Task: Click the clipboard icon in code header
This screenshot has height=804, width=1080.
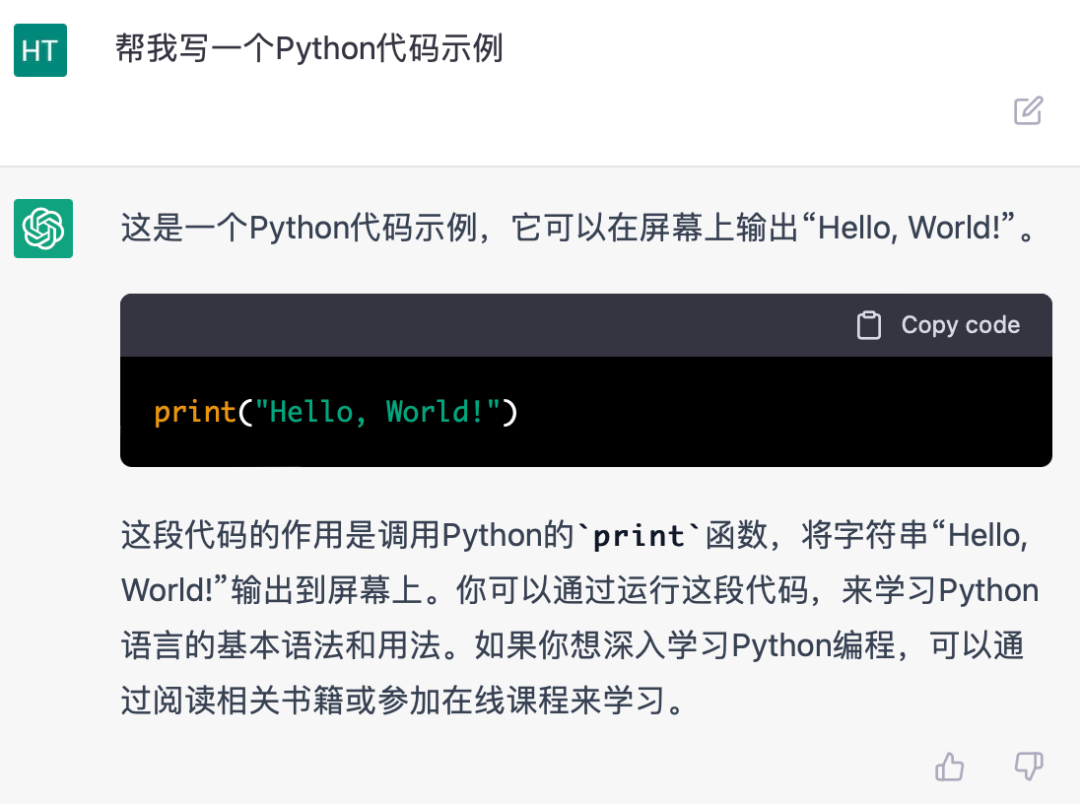Action: pyautogui.click(x=869, y=326)
